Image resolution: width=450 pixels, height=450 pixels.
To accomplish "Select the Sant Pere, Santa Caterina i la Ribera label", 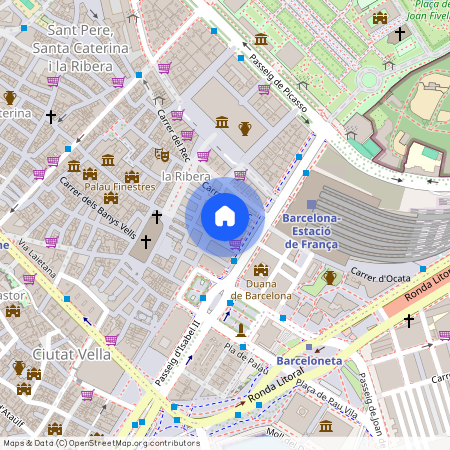I will point(80,48).
